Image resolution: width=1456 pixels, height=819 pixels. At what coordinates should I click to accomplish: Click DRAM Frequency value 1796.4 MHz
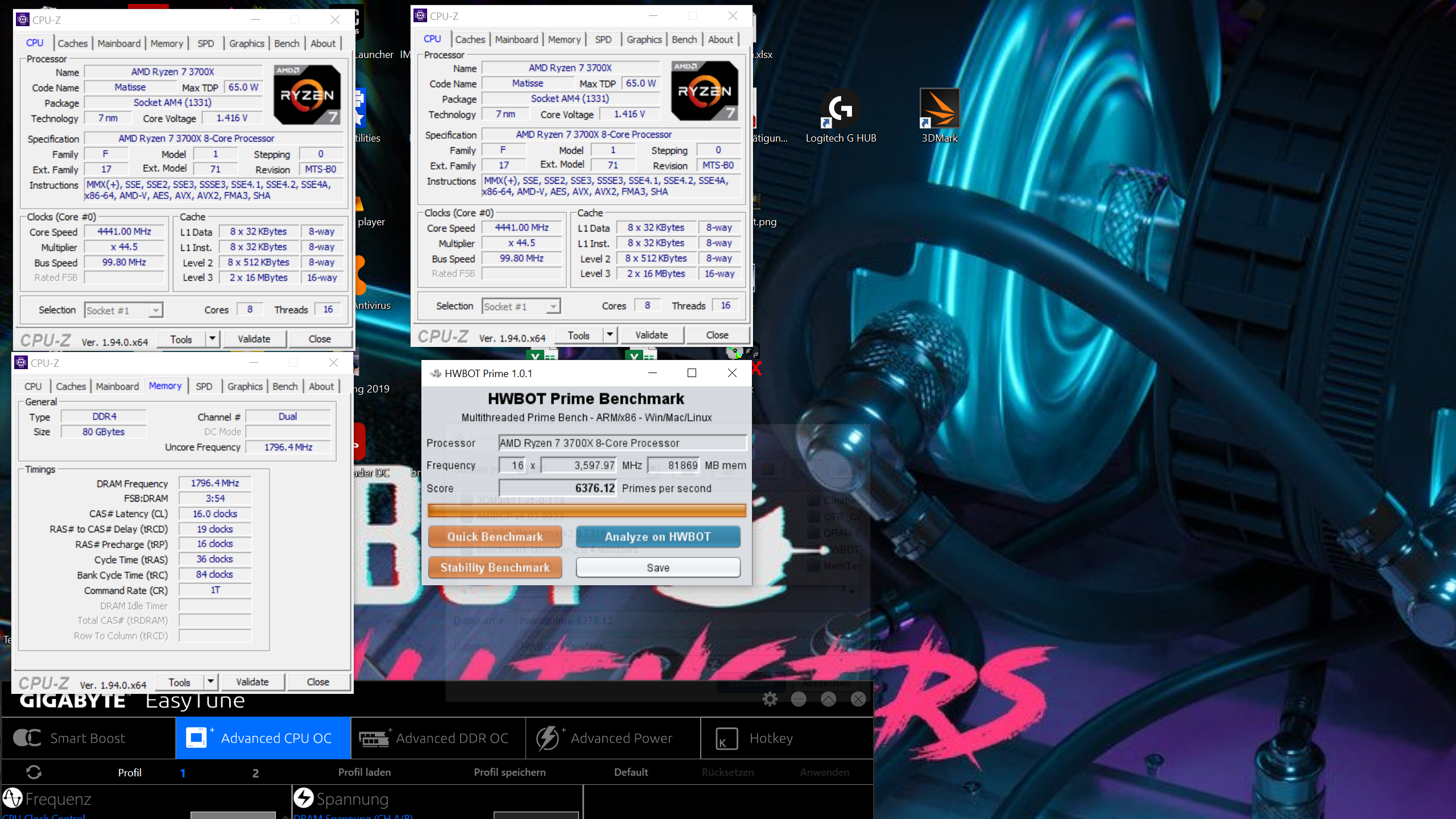[215, 483]
